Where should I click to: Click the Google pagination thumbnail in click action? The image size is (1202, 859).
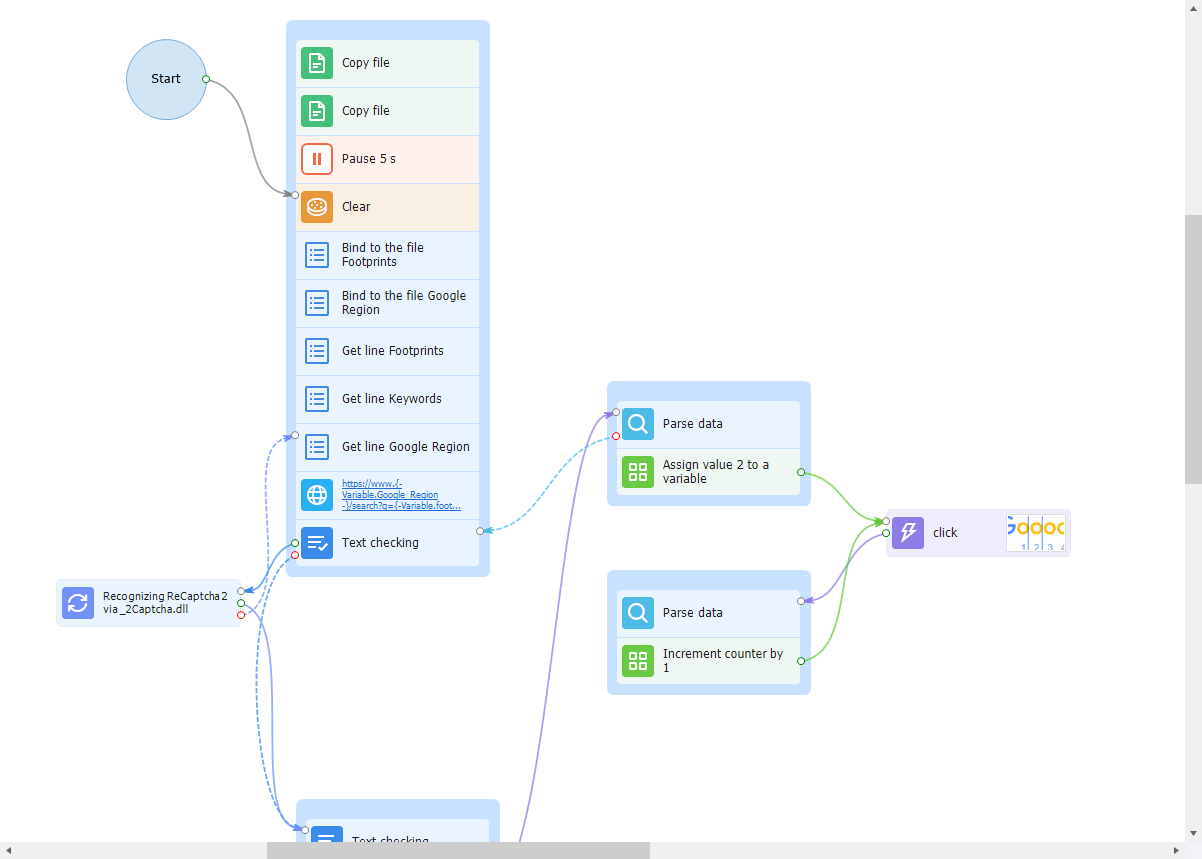click(x=1036, y=533)
